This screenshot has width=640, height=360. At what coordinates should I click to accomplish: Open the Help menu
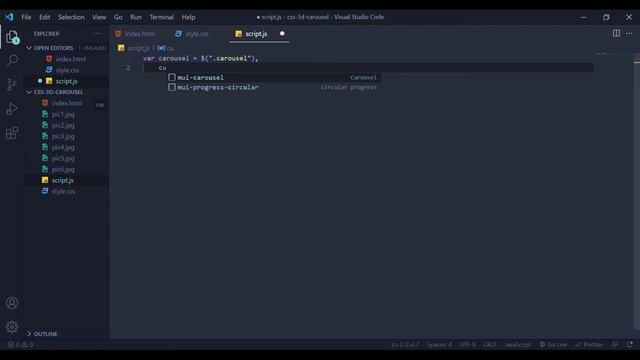[x=188, y=17]
